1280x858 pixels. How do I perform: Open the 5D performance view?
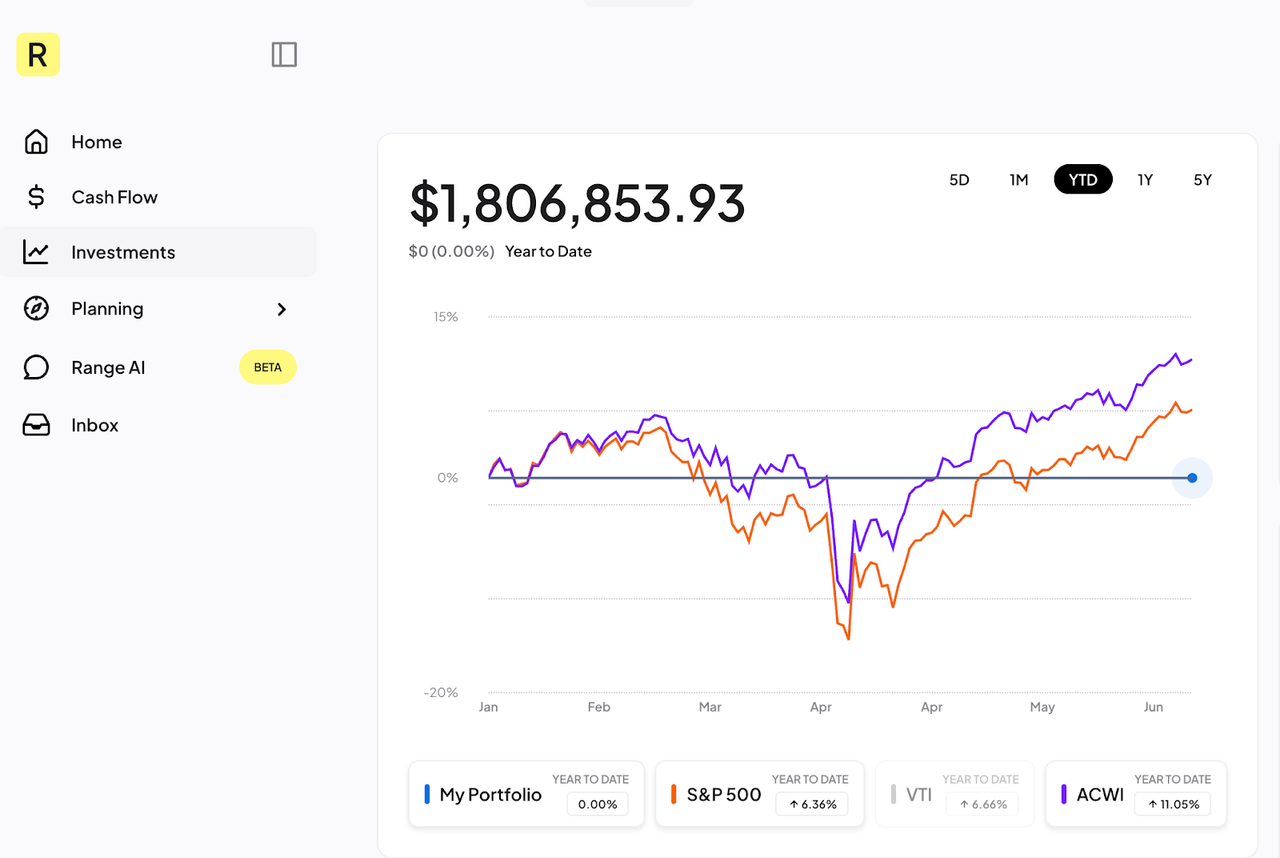tap(959, 179)
